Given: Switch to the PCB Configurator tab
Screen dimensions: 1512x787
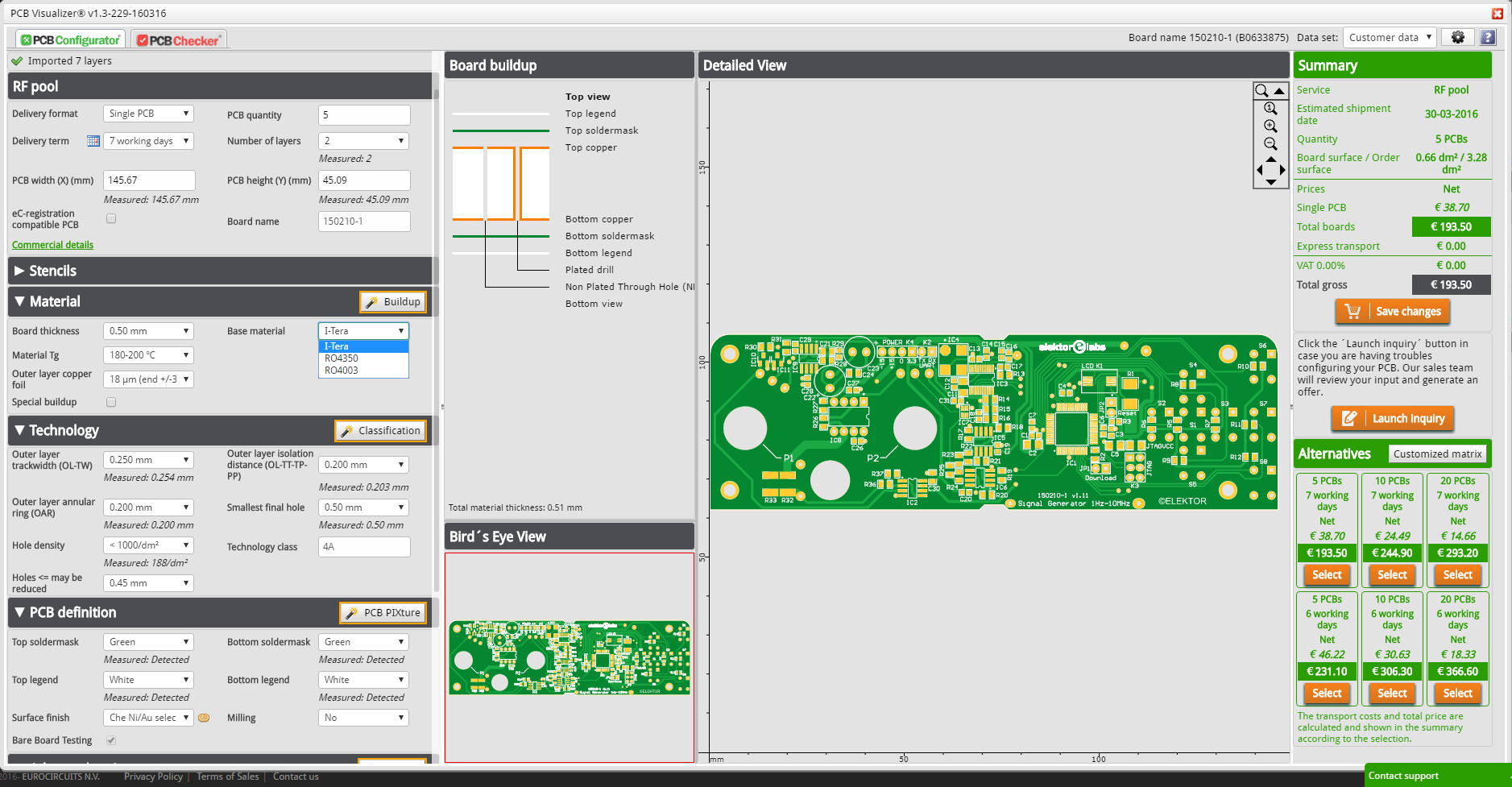Looking at the screenshot, I should tap(69, 38).
